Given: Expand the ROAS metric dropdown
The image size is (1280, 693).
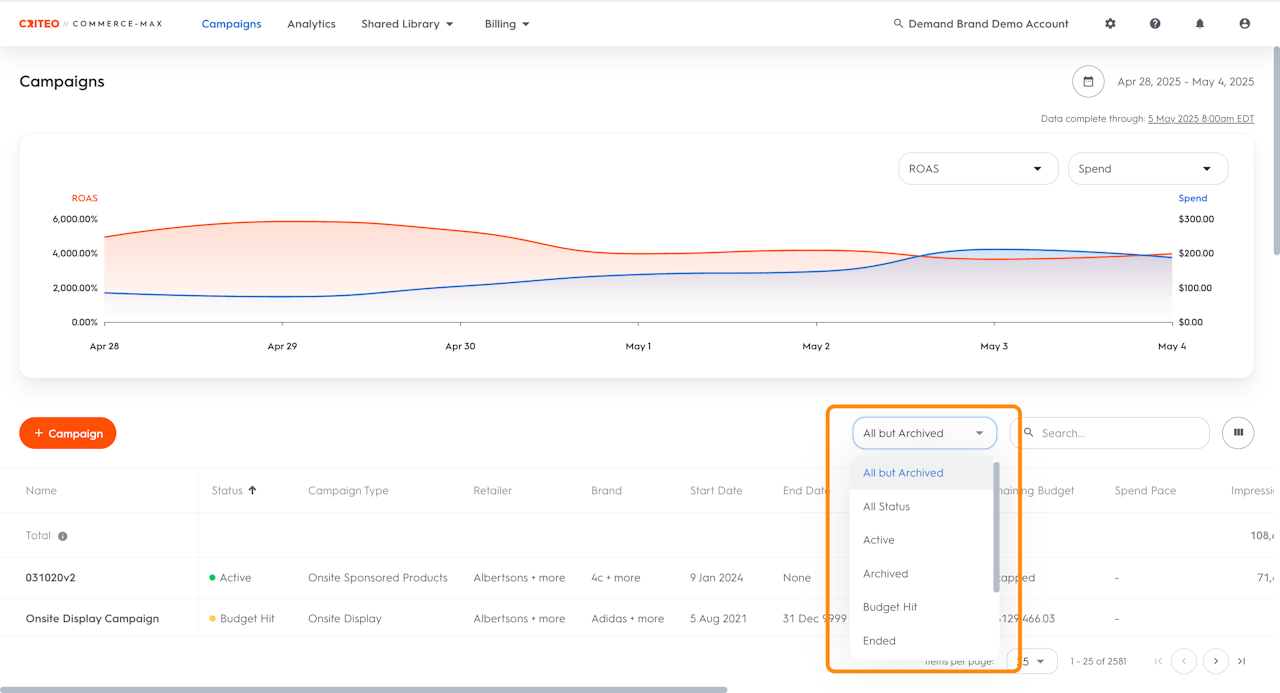Looking at the screenshot, I should pos(977,169).
